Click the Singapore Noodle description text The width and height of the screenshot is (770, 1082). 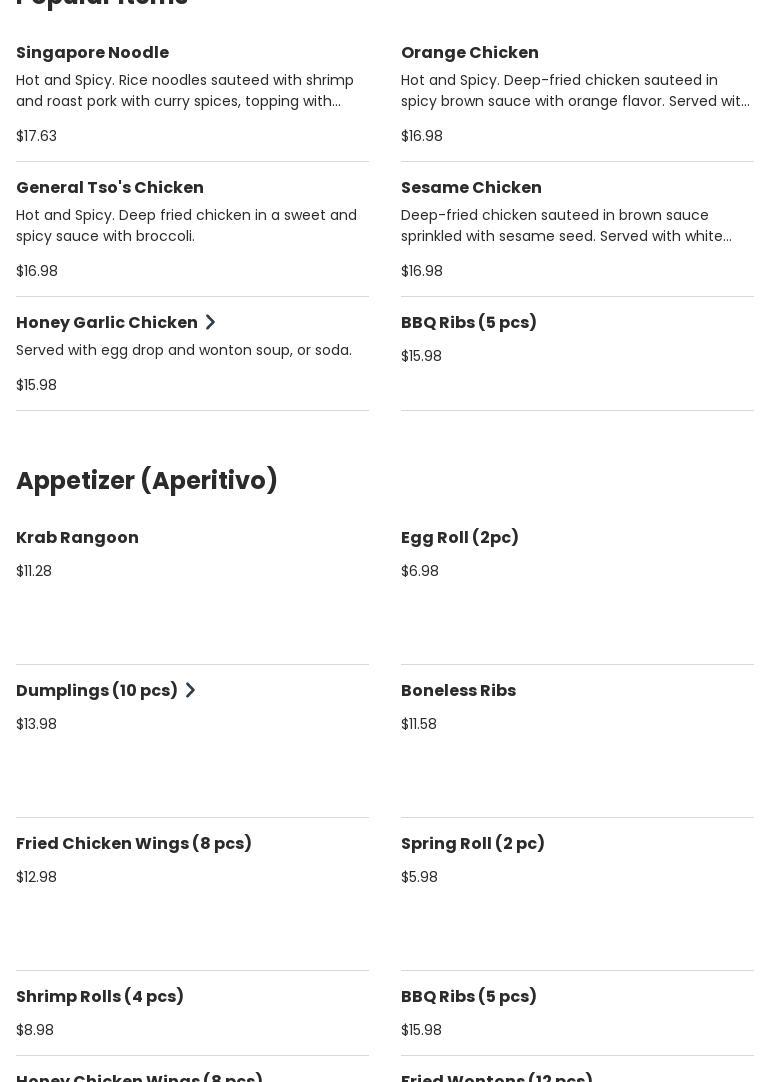point(185,90)
